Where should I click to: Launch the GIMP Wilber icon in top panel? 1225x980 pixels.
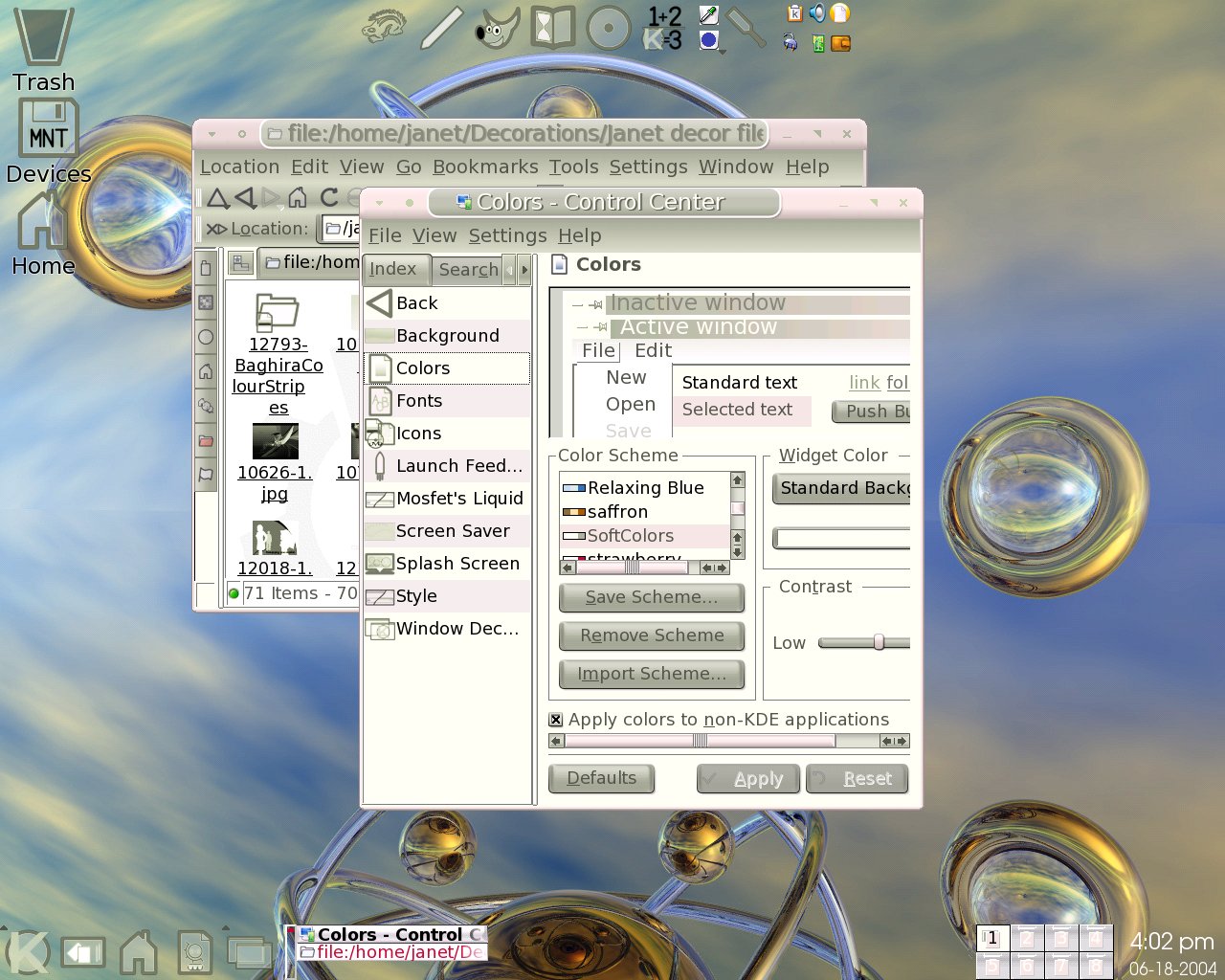(x=496, y=28)
